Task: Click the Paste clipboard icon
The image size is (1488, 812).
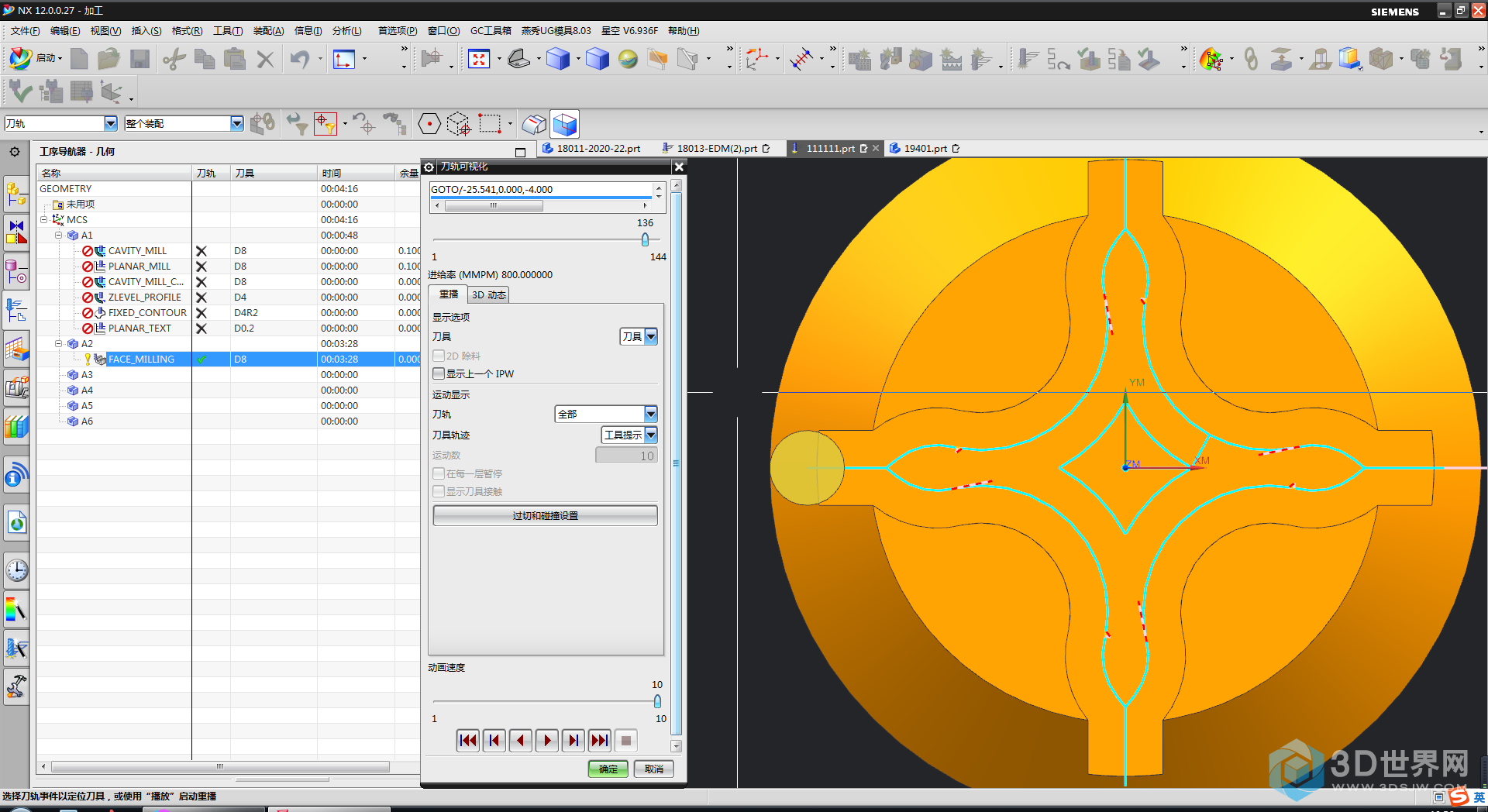Action: (234, 59)
